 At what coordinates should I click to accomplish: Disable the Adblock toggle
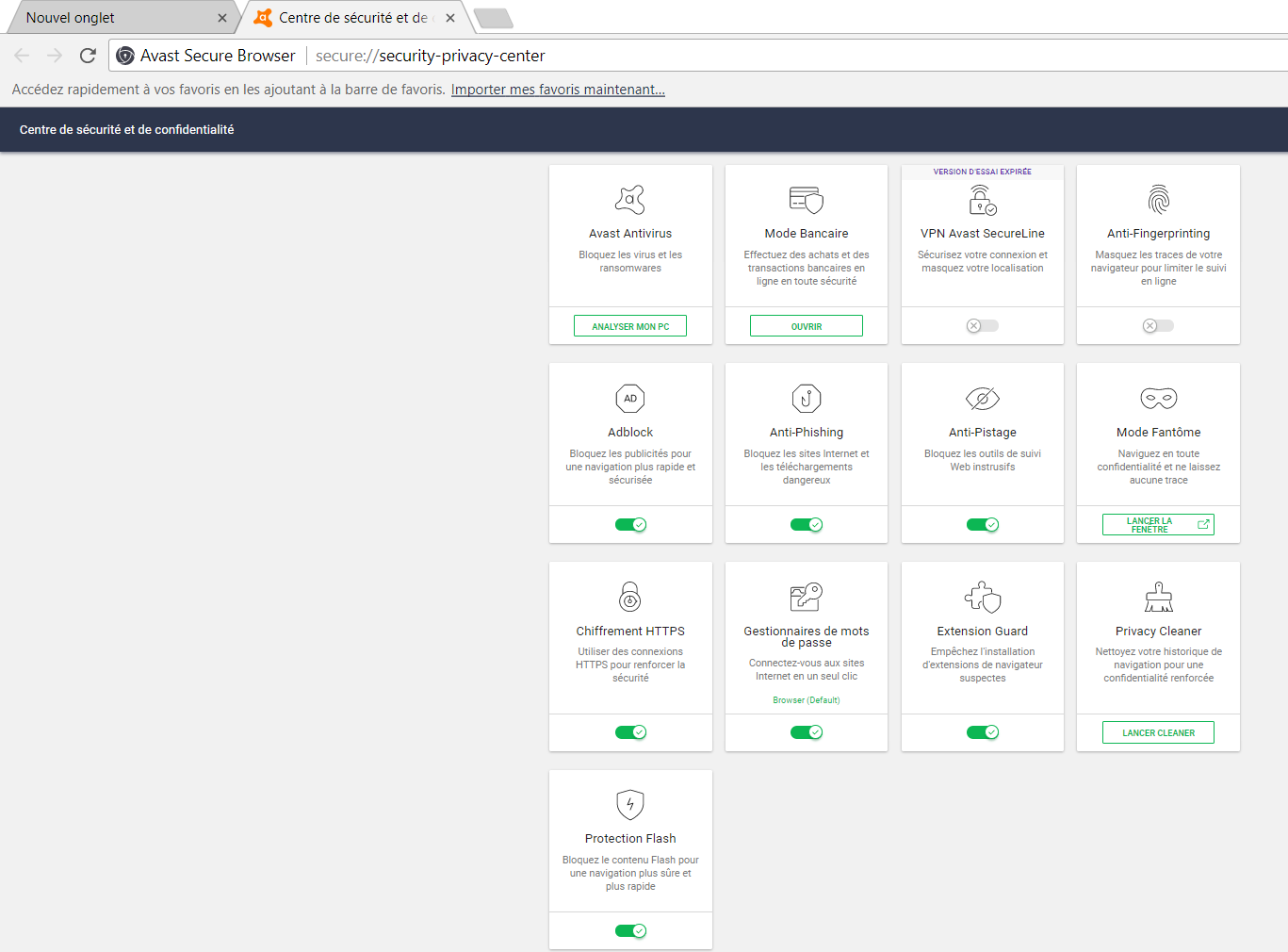pyautogui.click(x=630, y=525)
